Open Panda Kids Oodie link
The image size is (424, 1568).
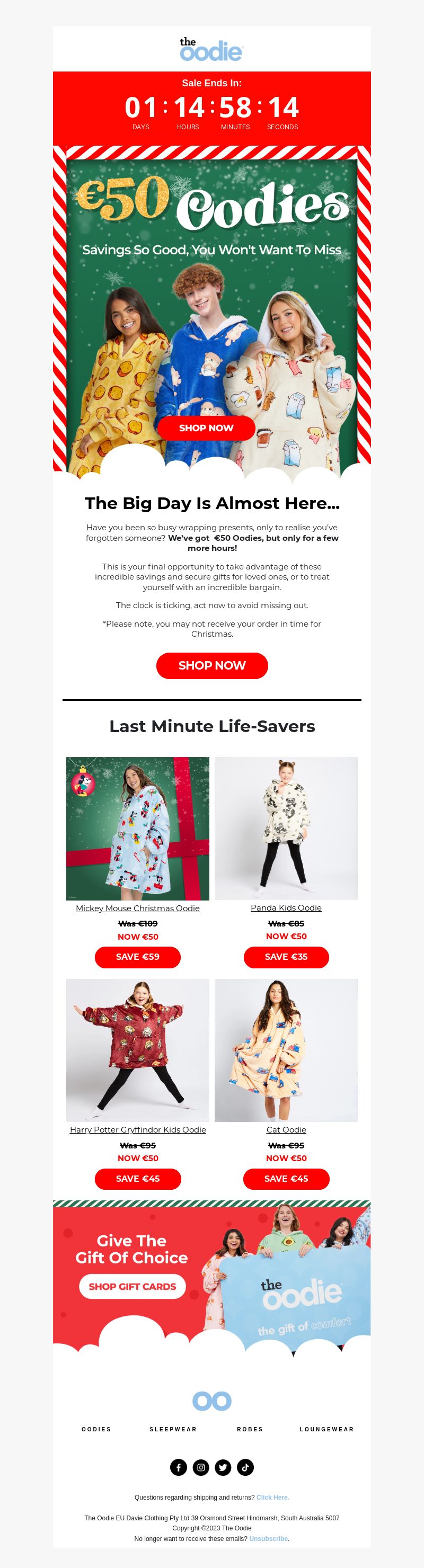(x=286, y=907)
